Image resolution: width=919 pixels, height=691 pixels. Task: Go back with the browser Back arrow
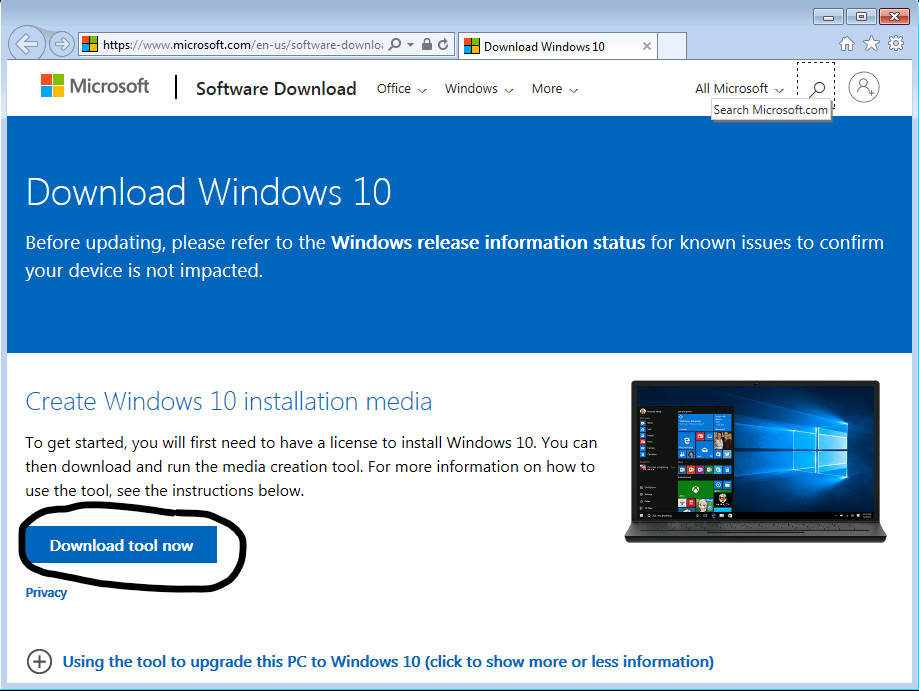coord(26,44)
